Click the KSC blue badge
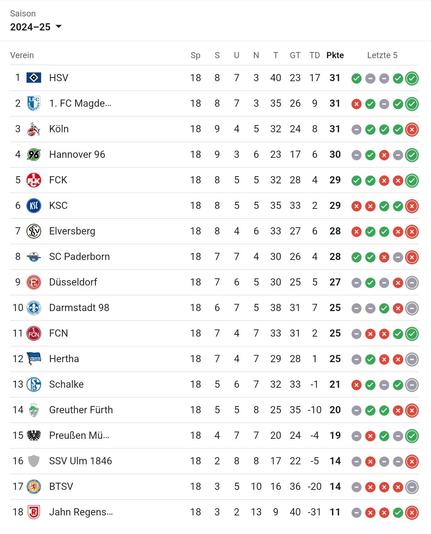 [x=34, y=206]
